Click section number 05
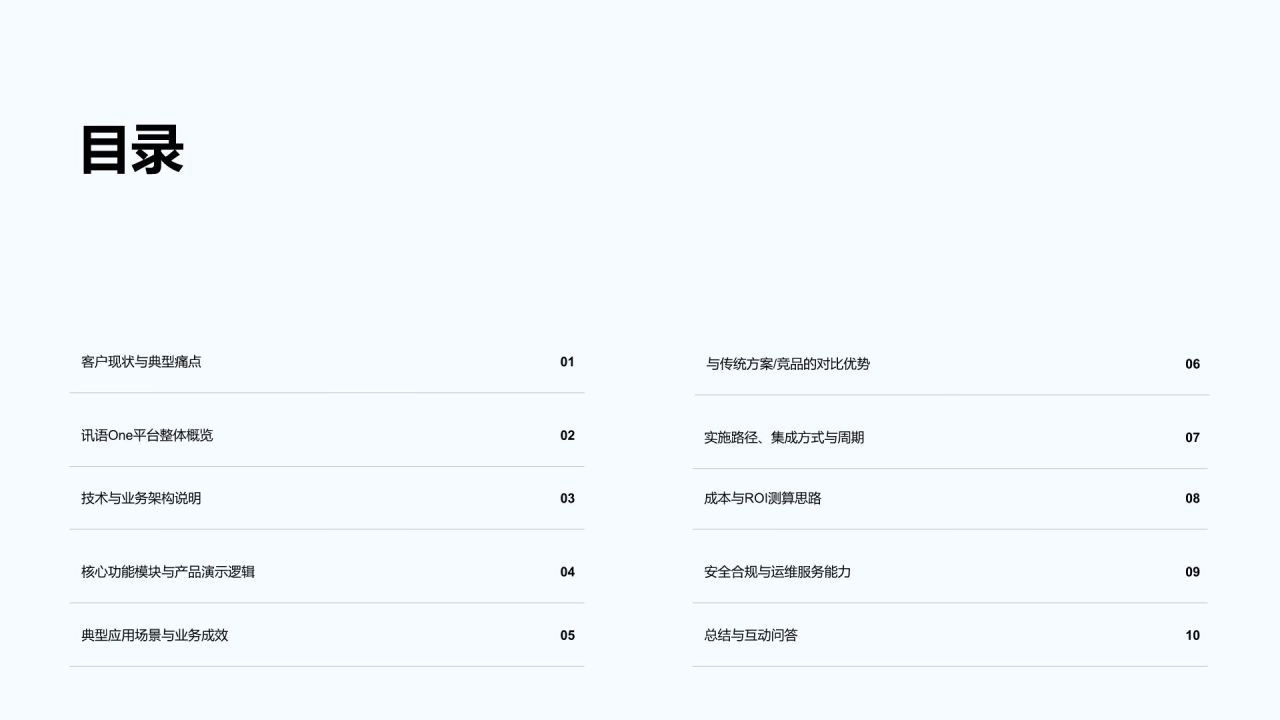Image resolution: width=1280 pixels, height=720 pixels. pos(567,635)
